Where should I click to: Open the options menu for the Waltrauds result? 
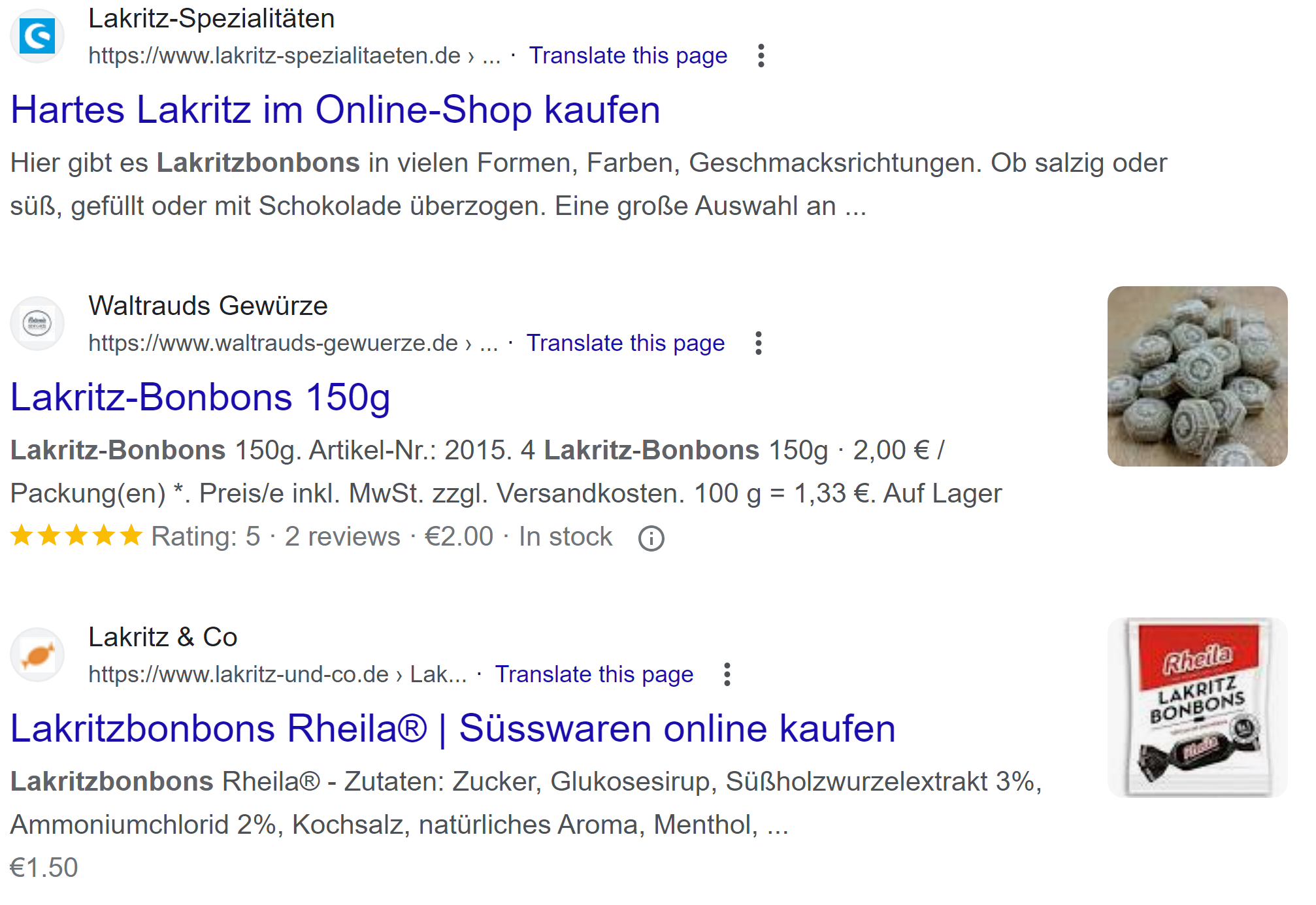coord(758,343)
